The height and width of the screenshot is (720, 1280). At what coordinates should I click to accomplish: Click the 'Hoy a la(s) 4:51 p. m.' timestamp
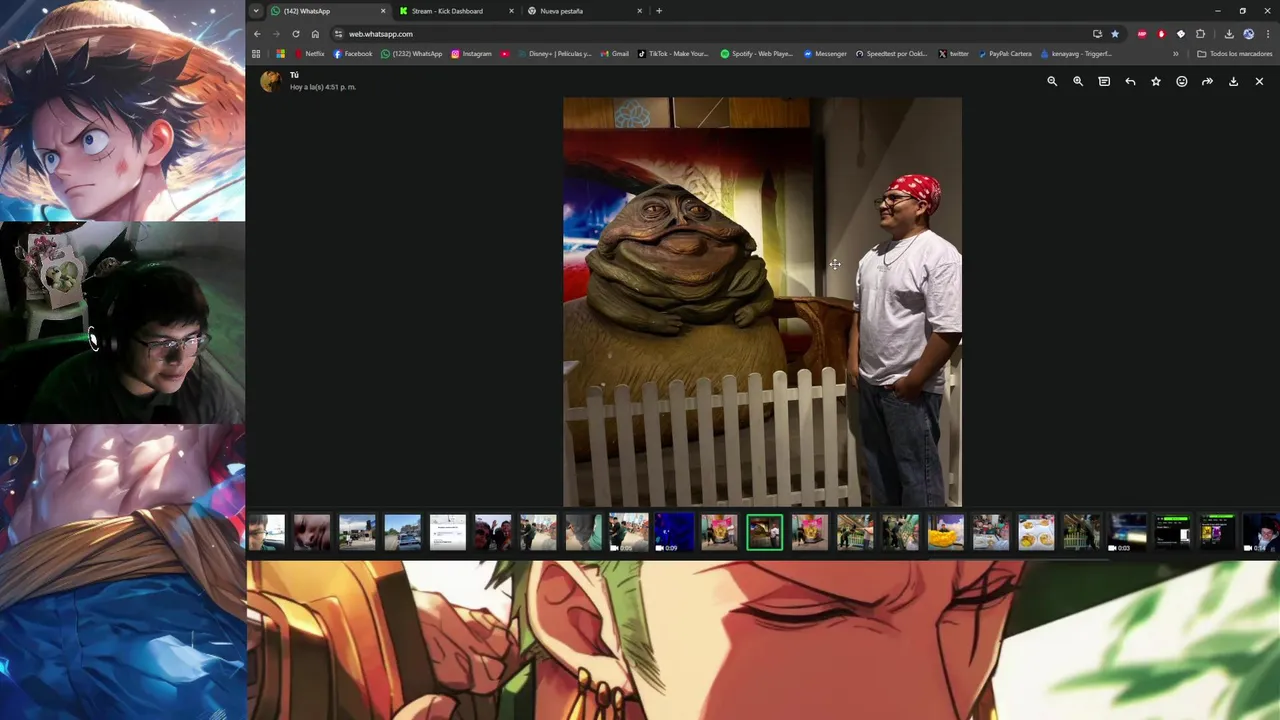(323, 87)
